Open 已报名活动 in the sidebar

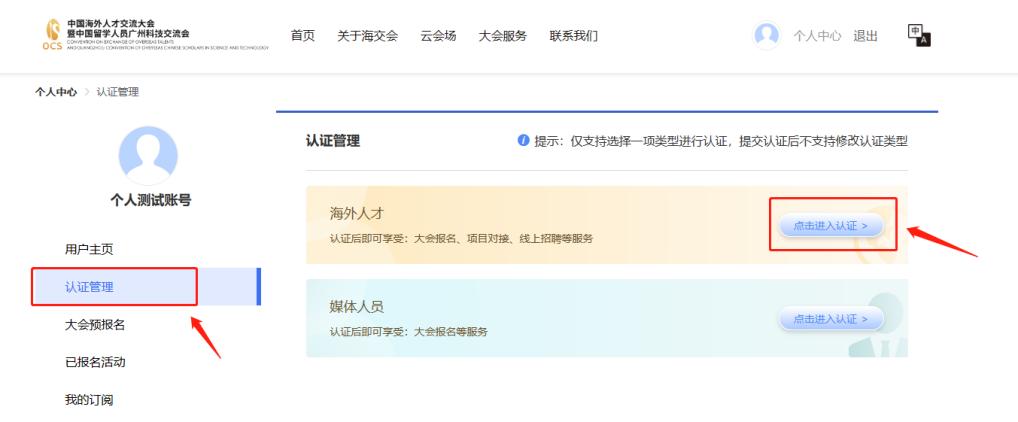tap(95, 362)
